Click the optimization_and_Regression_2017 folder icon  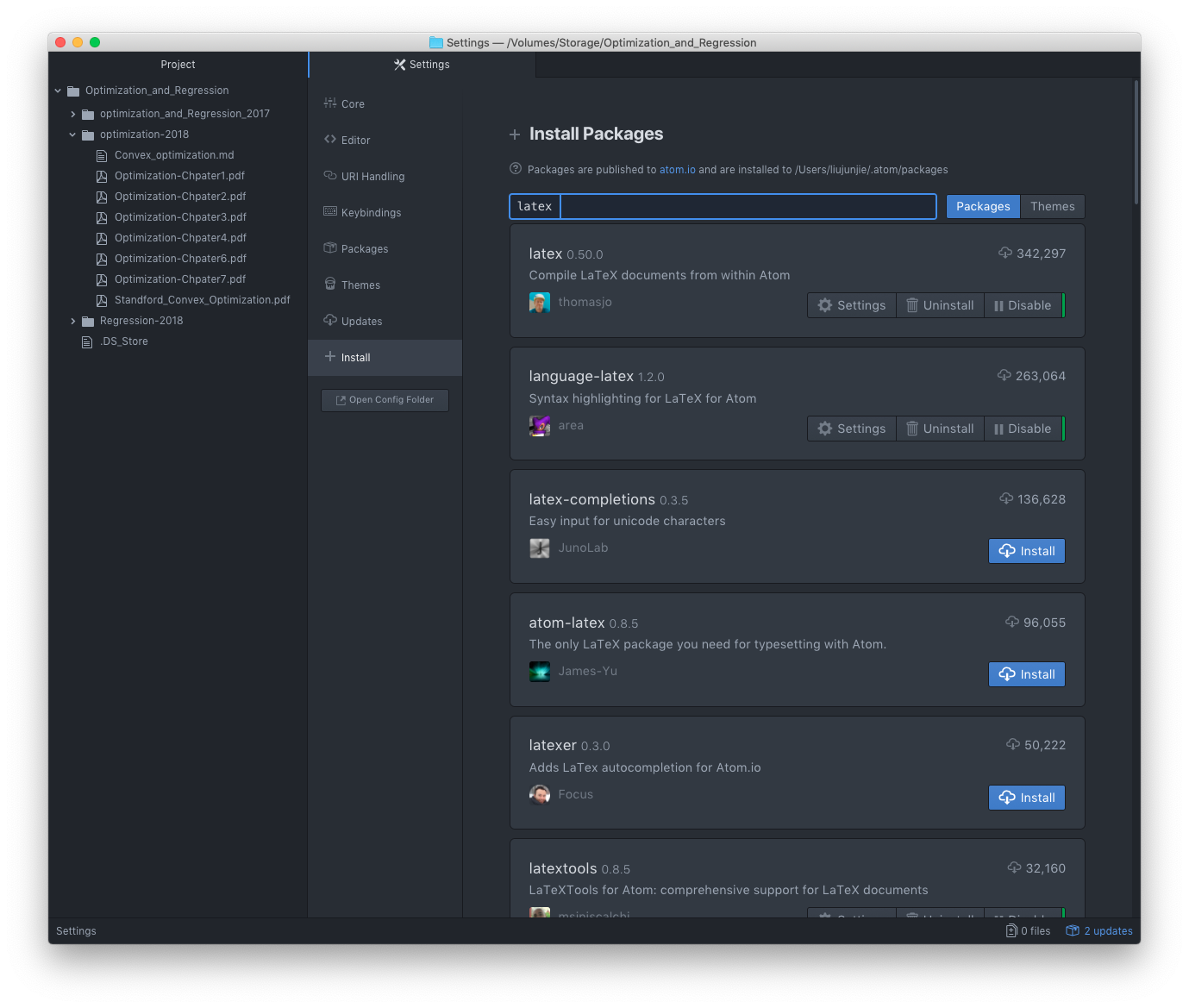pos(88,114)
